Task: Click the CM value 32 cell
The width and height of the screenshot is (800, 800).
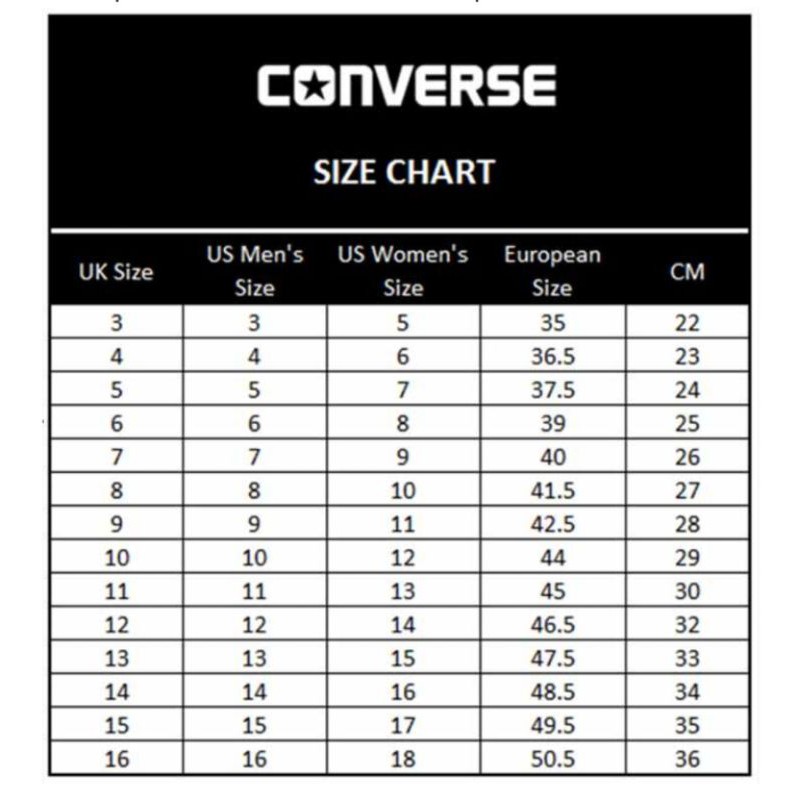Action: pyautogui.click(x=687, y=625)
